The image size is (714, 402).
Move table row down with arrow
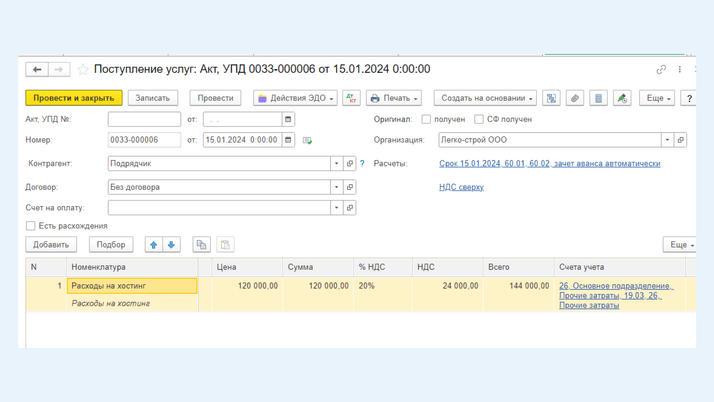coord(171,245)
